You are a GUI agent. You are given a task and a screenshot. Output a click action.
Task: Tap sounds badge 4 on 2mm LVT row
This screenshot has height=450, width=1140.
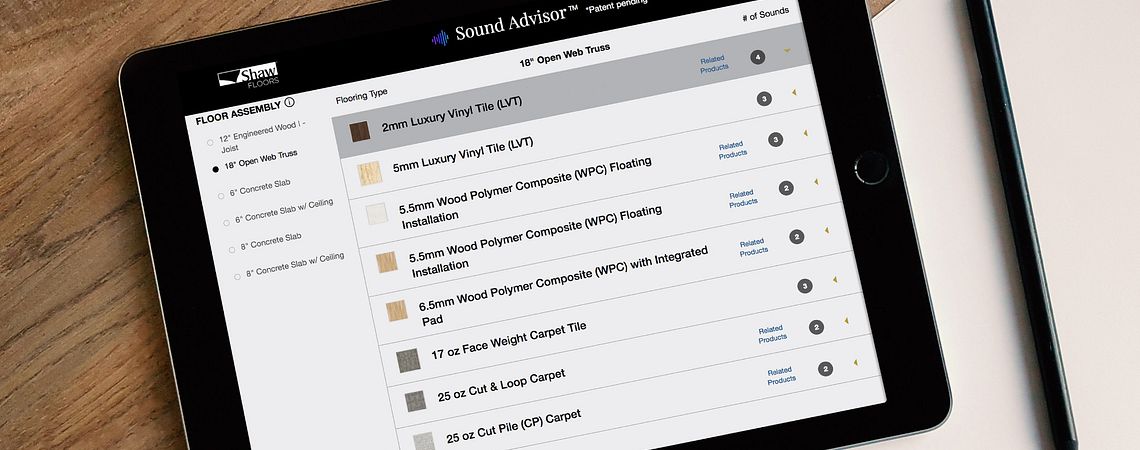(758, 57)
